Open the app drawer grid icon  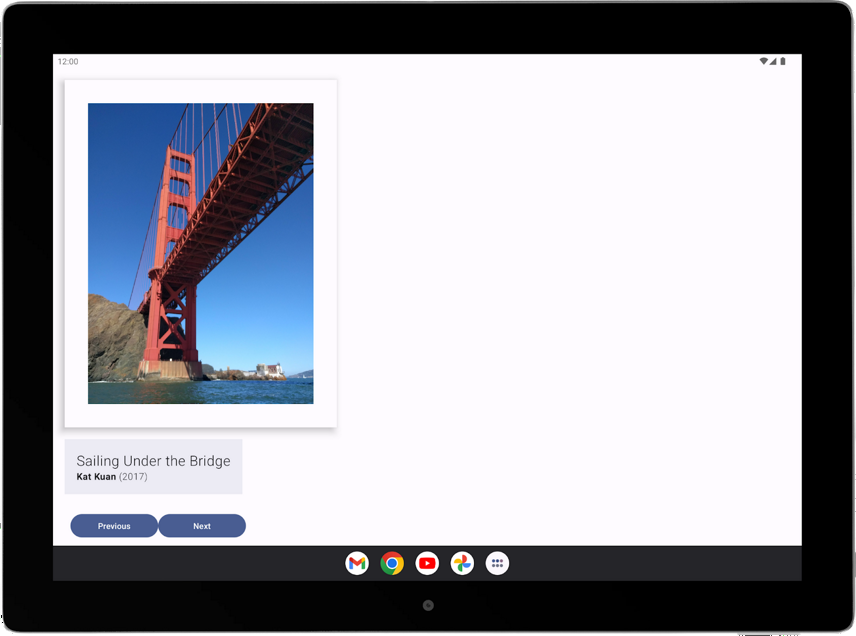point(497,563)
